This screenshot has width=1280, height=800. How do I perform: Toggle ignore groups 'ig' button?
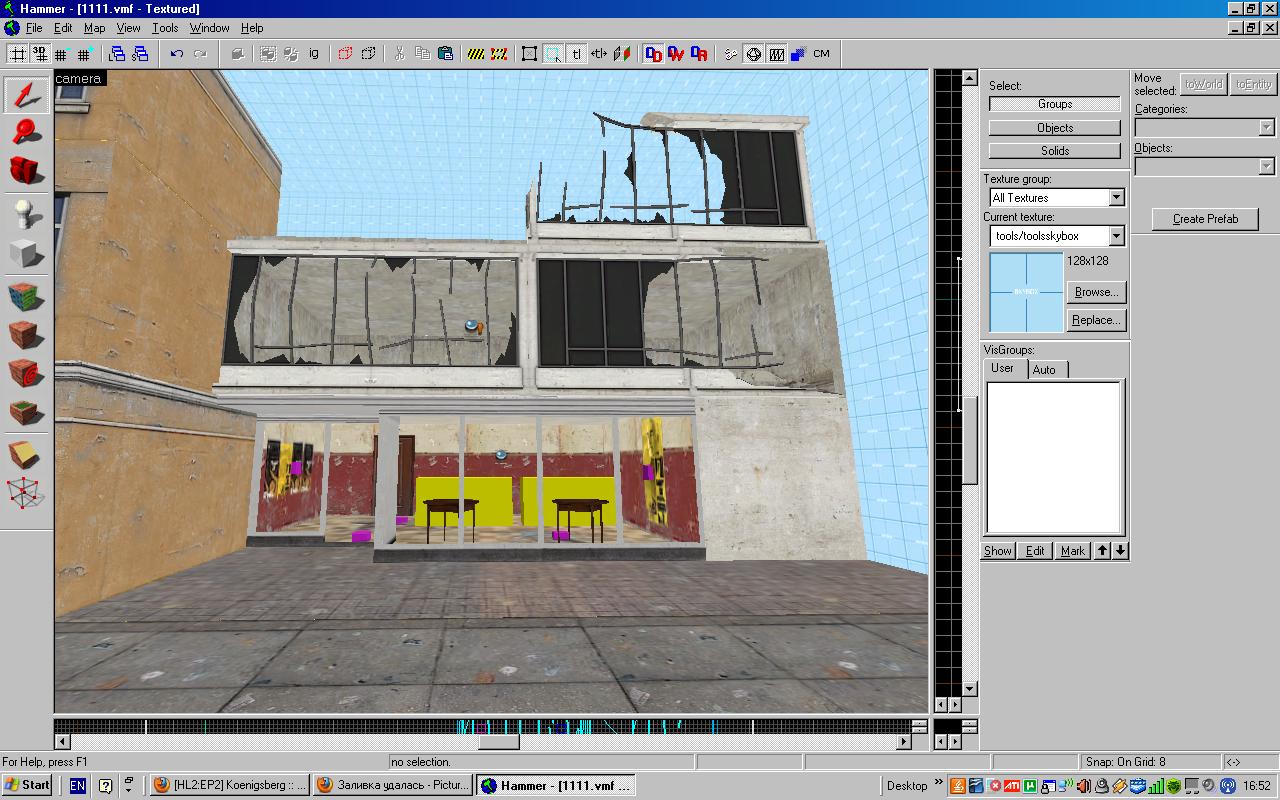314,54
